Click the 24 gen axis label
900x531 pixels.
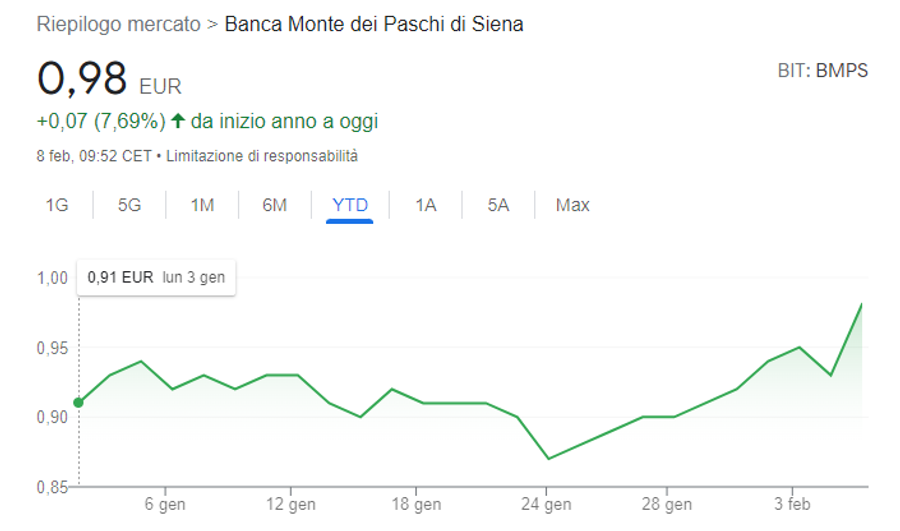click(x=546, y=504)
